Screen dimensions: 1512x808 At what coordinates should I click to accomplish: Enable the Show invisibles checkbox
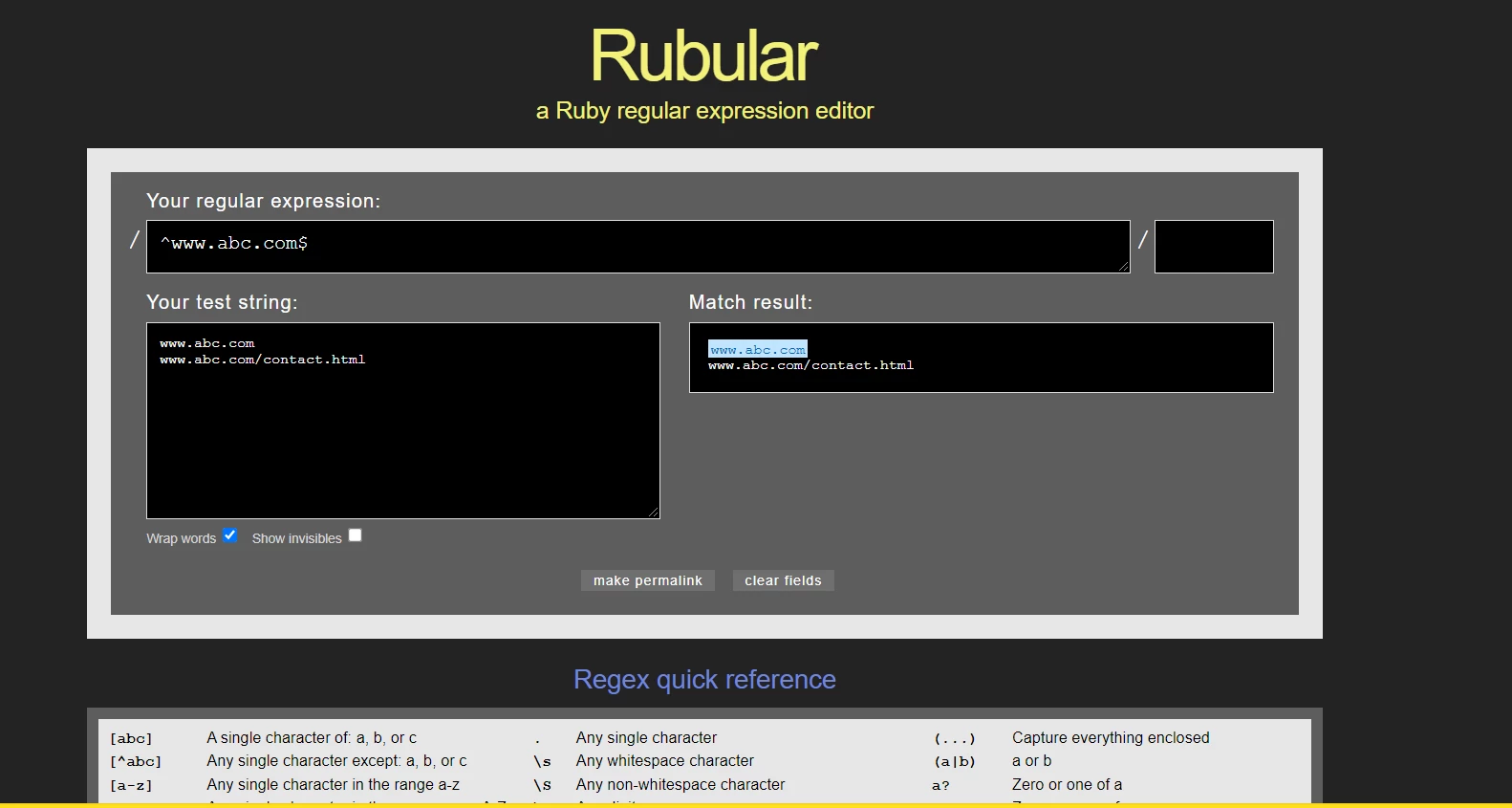click(355, 535)
